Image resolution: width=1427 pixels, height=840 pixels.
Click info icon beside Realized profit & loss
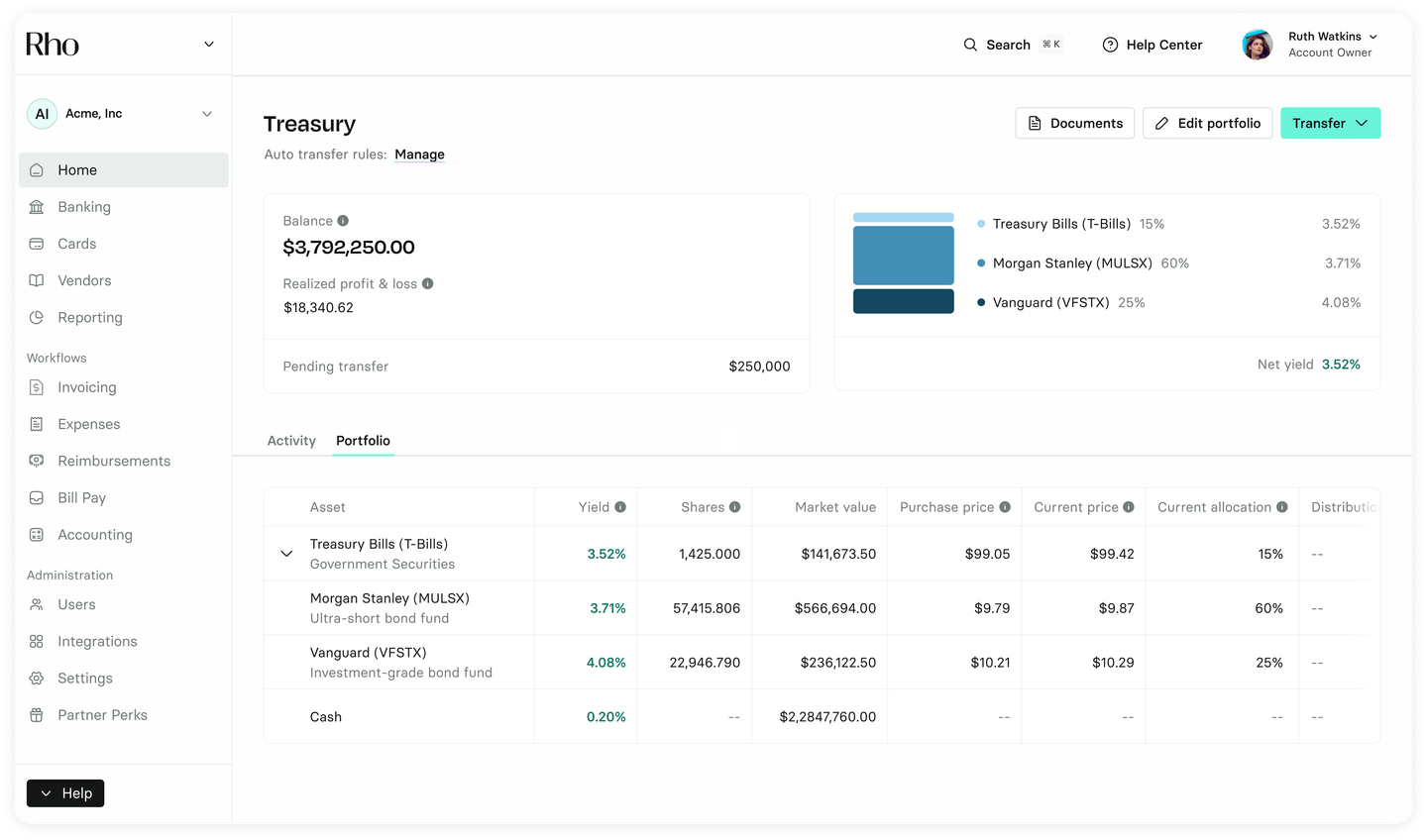click(428, 283)
